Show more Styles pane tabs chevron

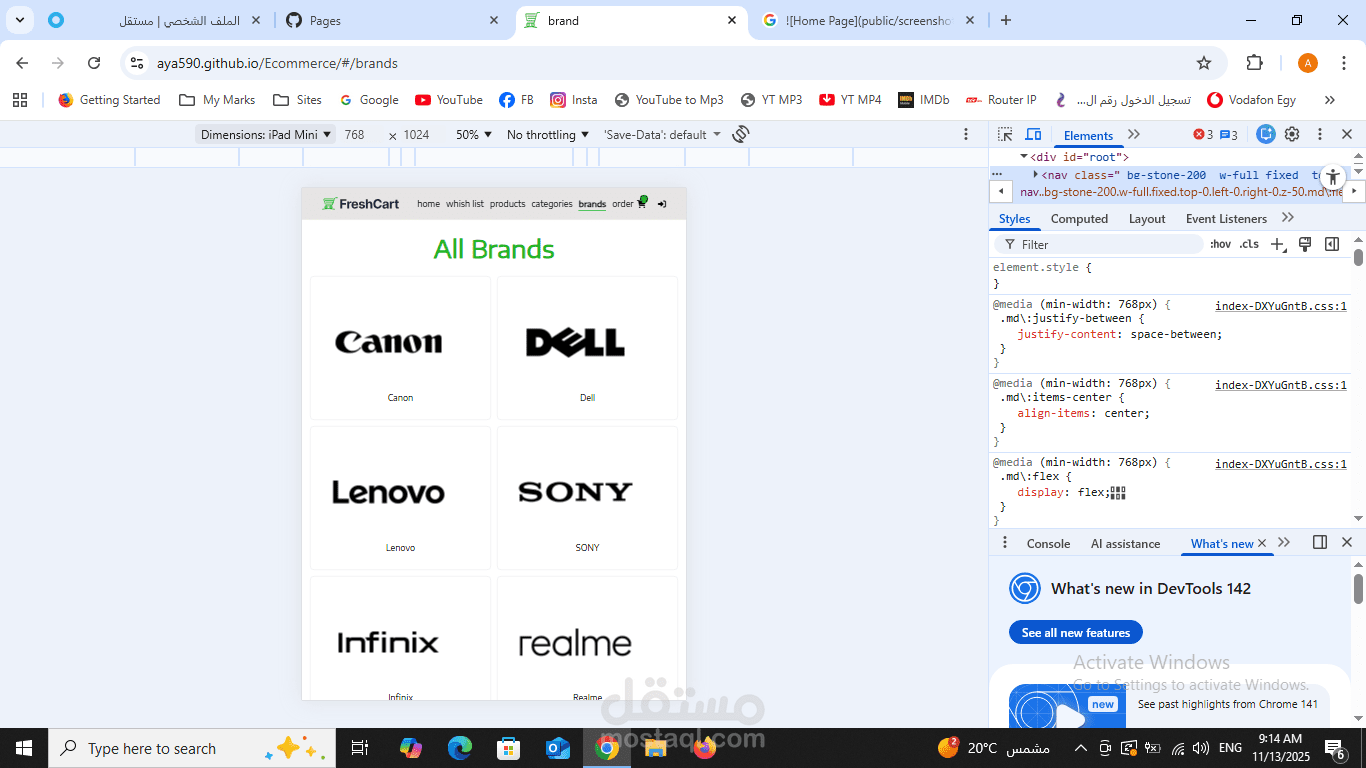[x=1288, y=218]
